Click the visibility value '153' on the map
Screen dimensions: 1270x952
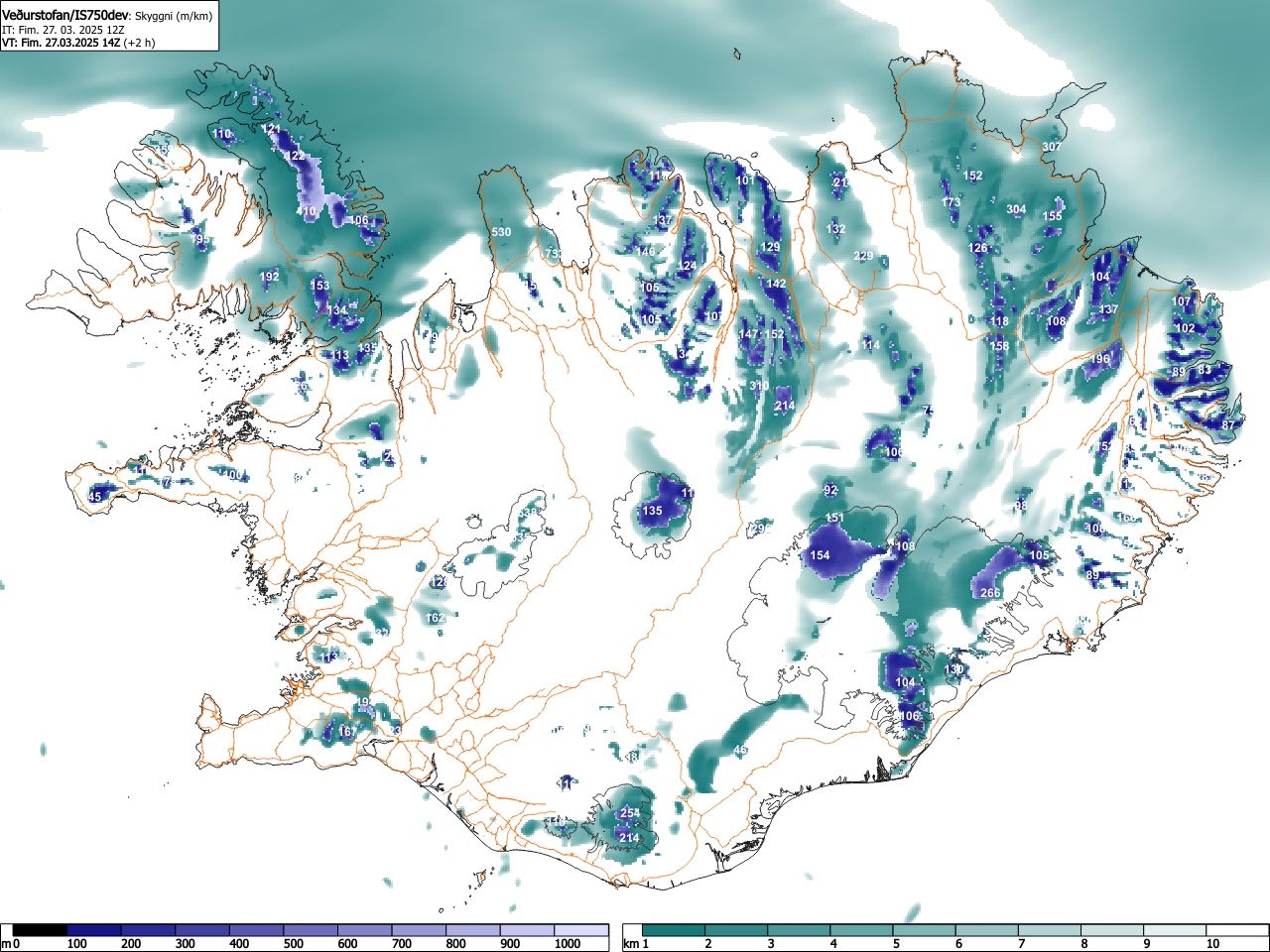319,286
